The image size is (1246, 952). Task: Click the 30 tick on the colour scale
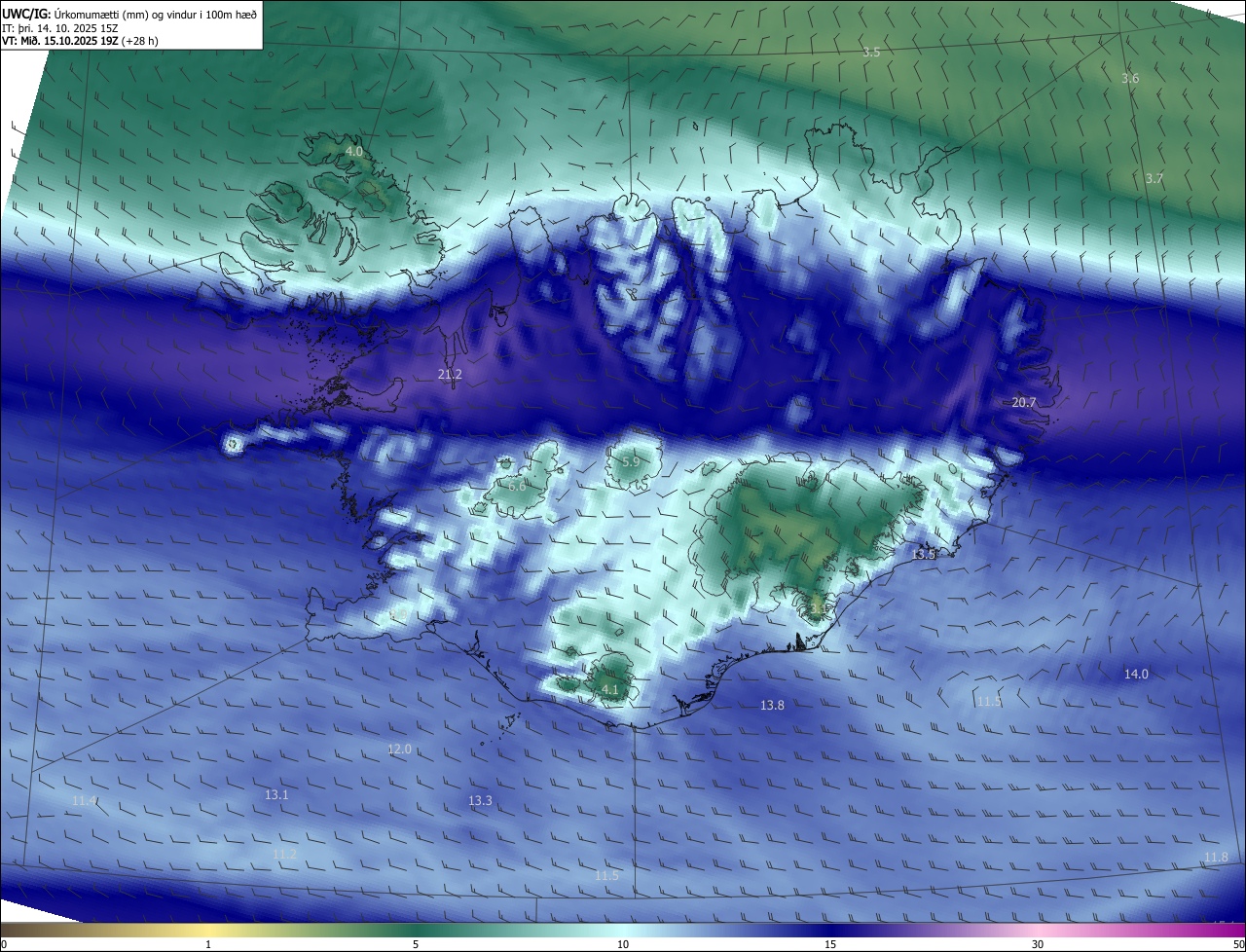coord(1038,944)
